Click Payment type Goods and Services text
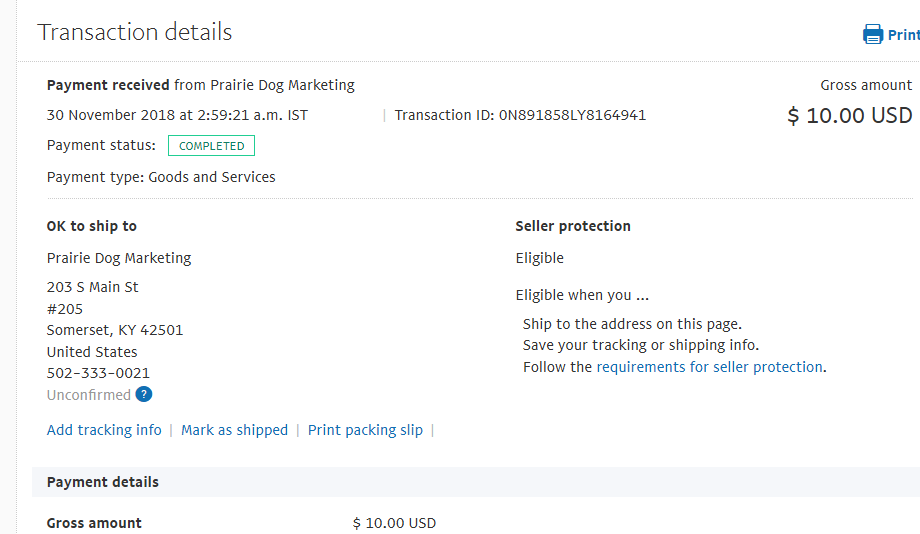Screen dimensions: 920x534 point(161,177)
